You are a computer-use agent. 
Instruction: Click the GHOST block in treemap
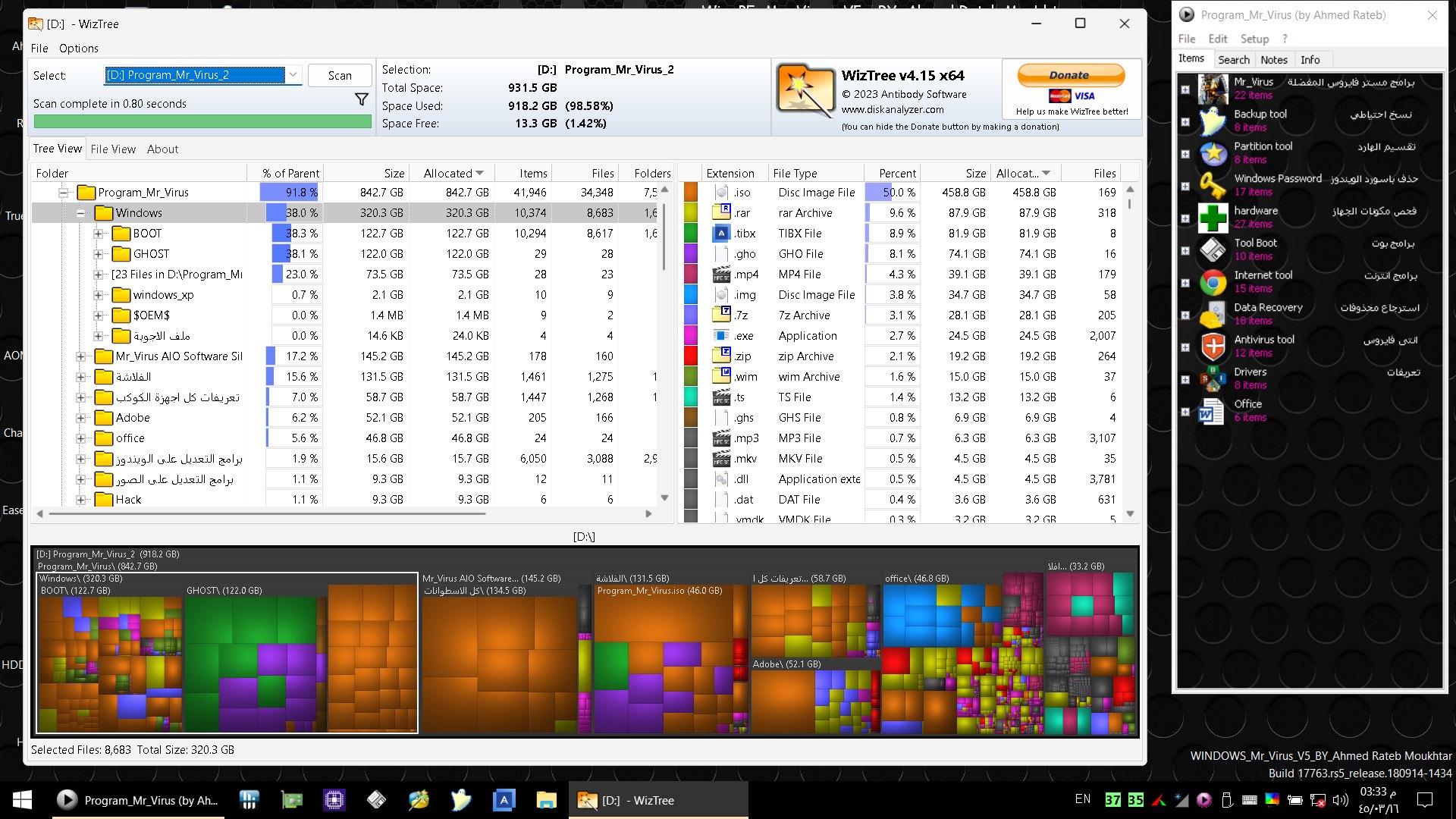tap(254, 660)
